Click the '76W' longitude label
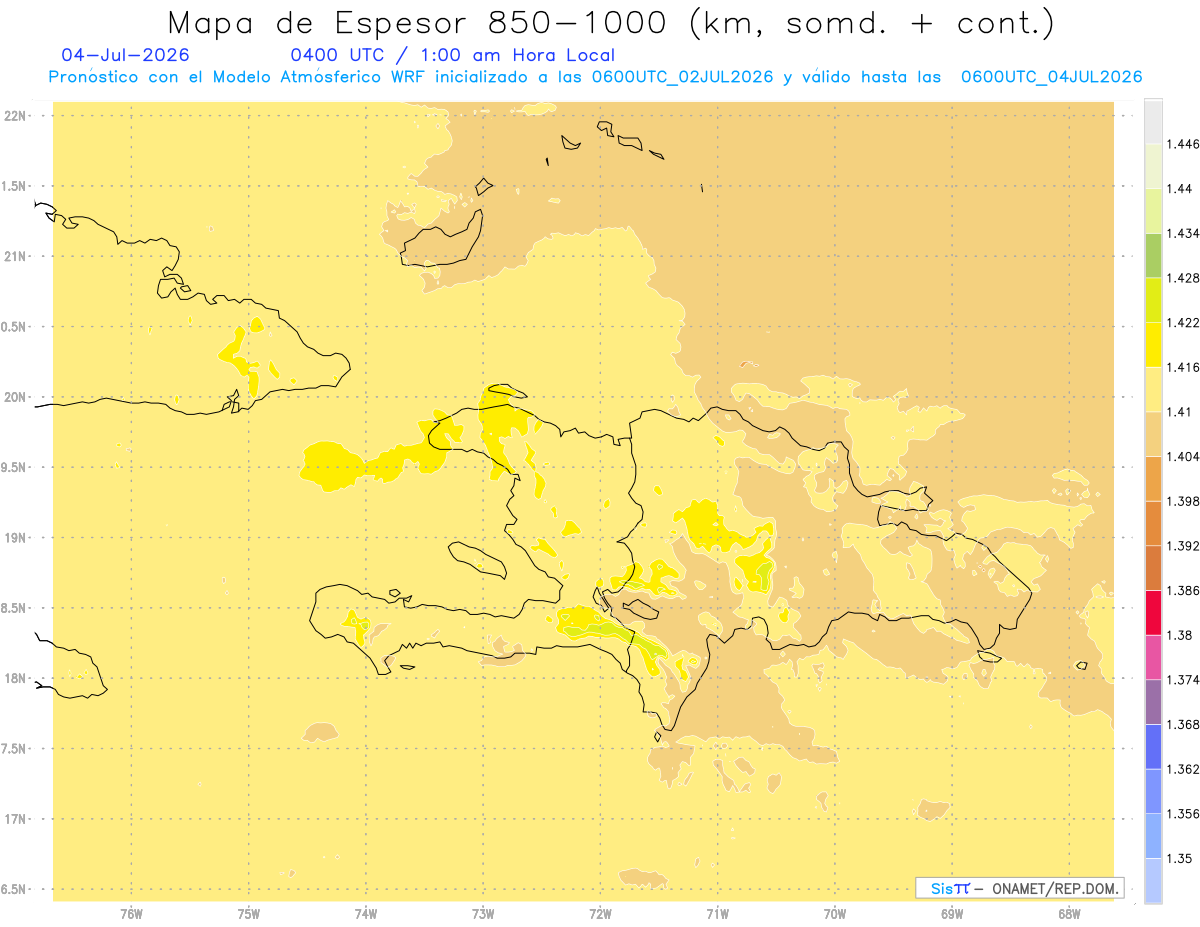The height and width of the screenshot is (927, 1200). [x=131, y=914]
